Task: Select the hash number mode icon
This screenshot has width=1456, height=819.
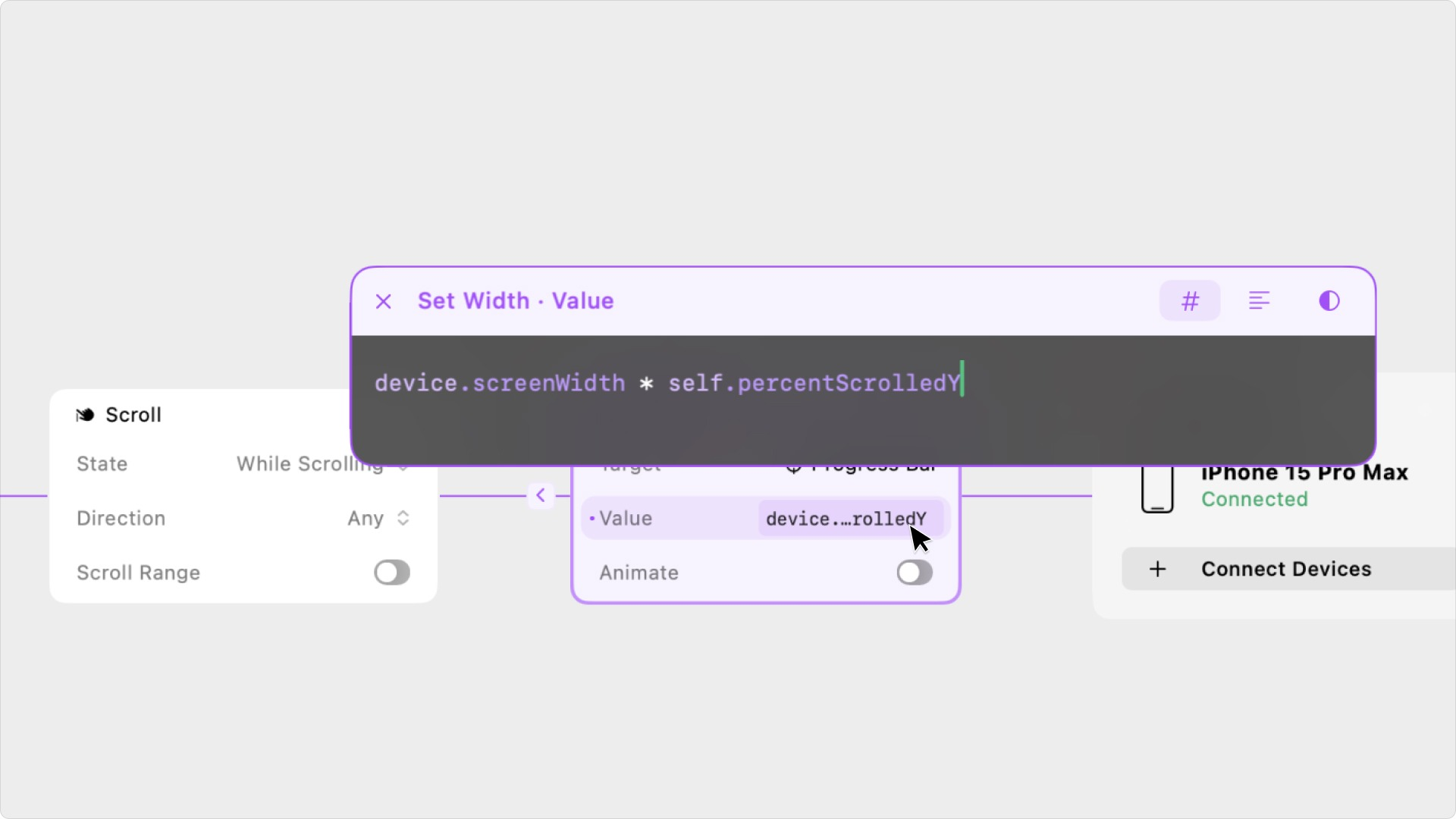Action: pyautogui.click(x=1190, y=301)
